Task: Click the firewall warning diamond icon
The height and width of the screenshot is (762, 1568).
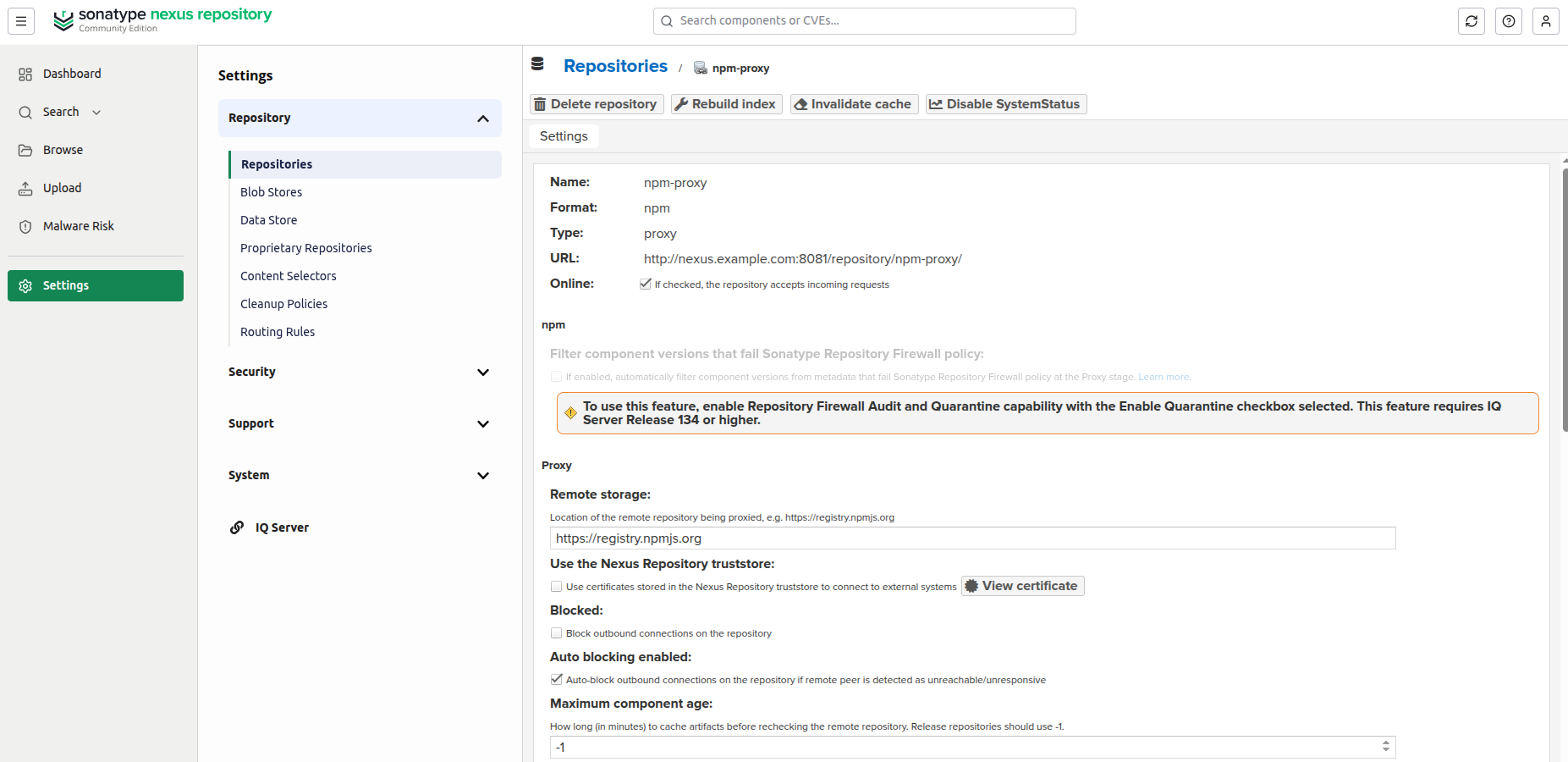Action: pos(570,413)
